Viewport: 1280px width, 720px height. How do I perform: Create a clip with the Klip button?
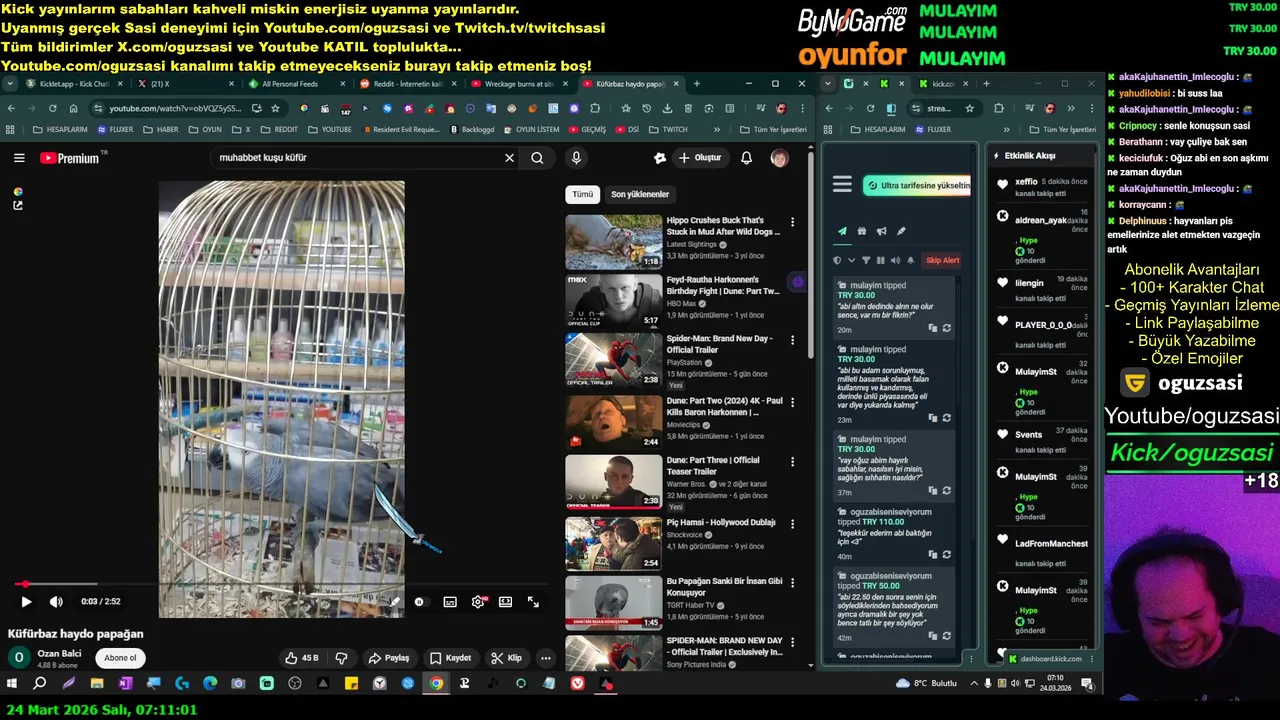[507, 658]
